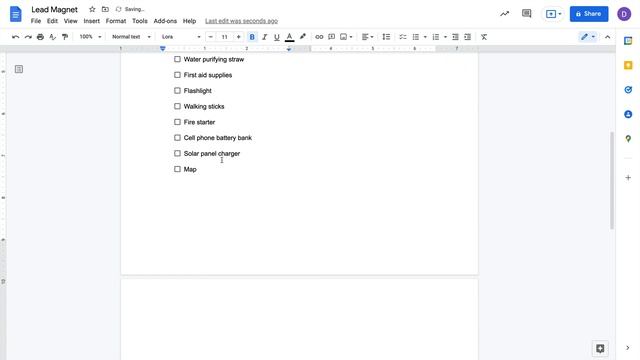
Task: Open the Normal text styles dropdown
Action: point(131,37)
